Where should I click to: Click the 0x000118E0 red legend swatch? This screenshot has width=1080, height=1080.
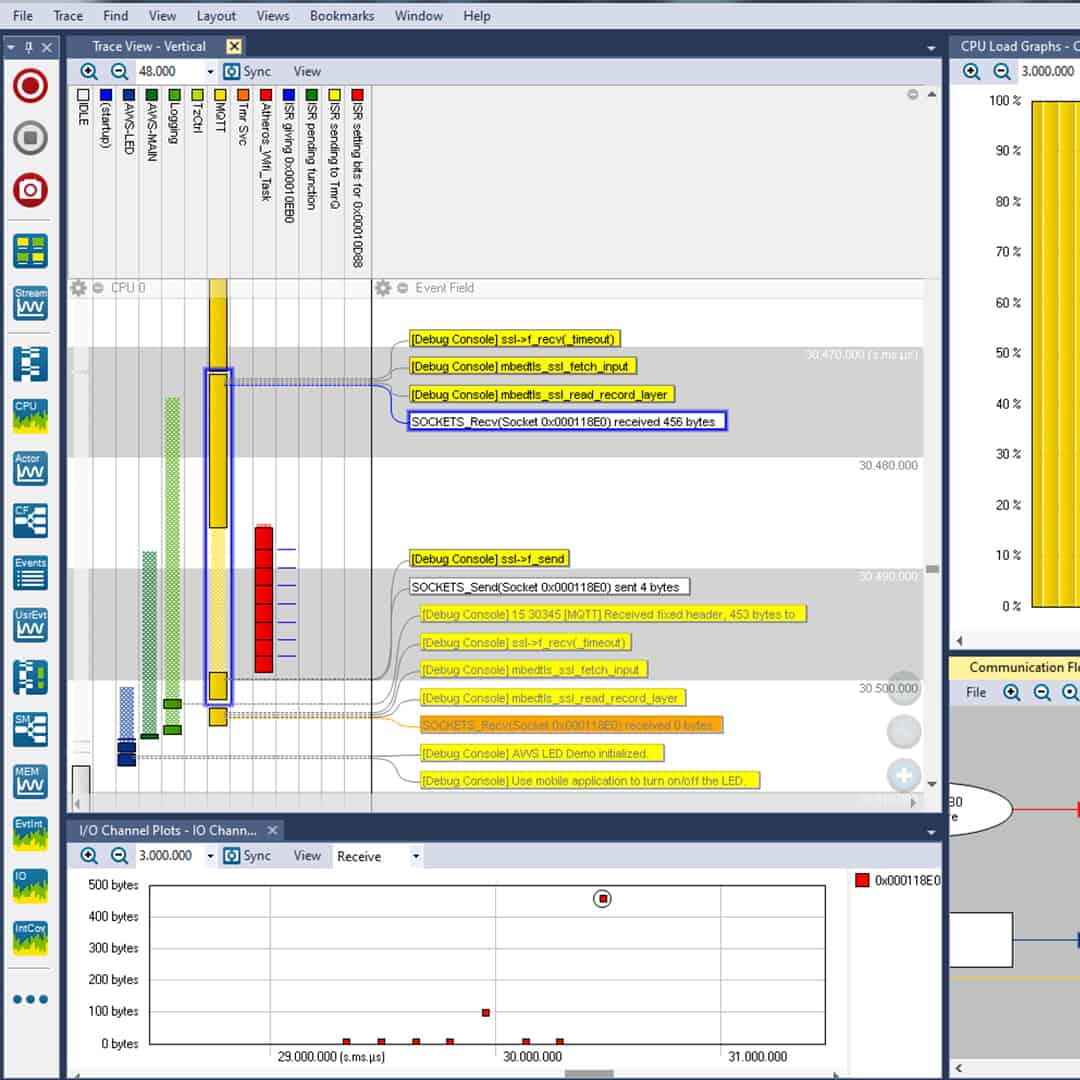tap(862, 880)
